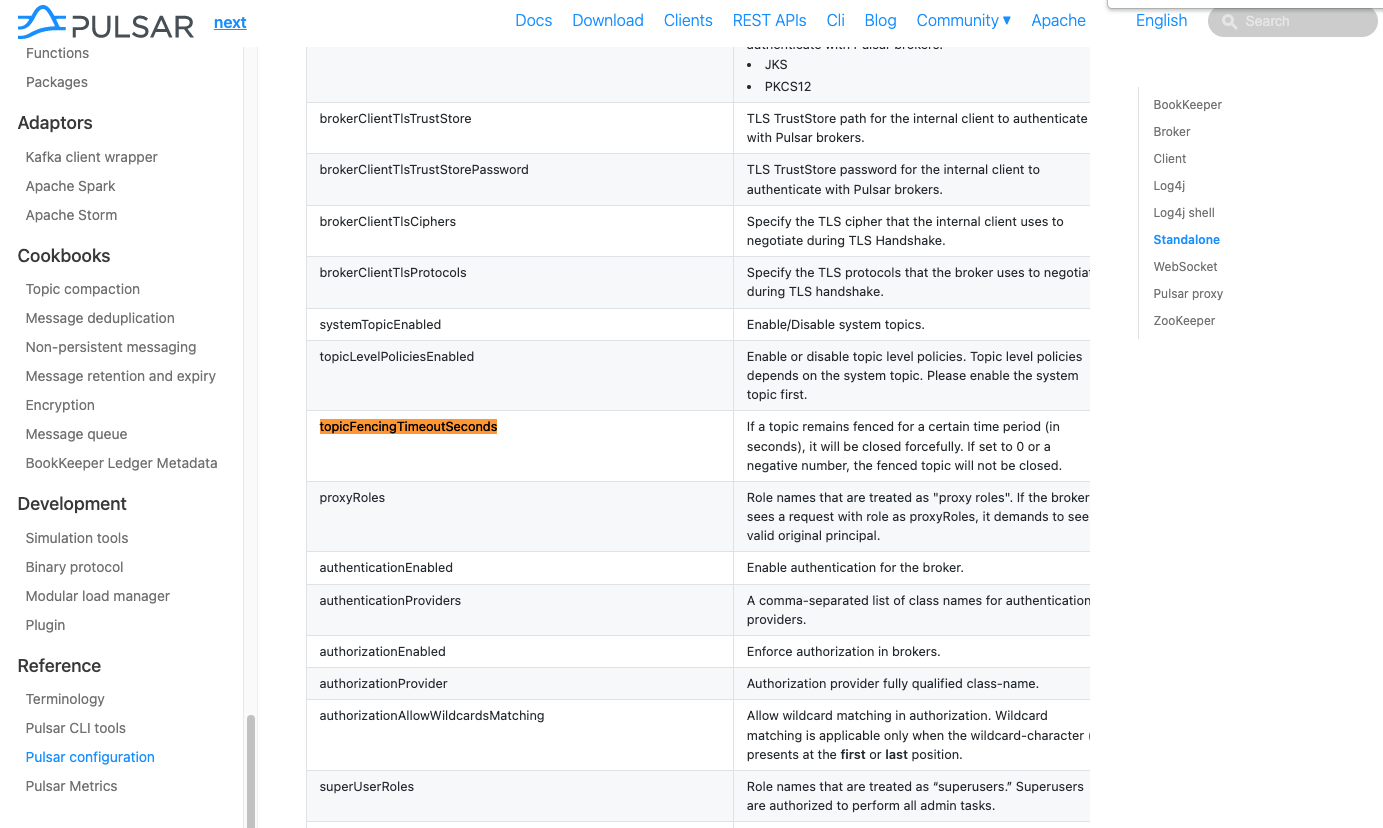Focus the Search input field
This screenshot has height=828, width=1383.
click(x=1292, y=21)
